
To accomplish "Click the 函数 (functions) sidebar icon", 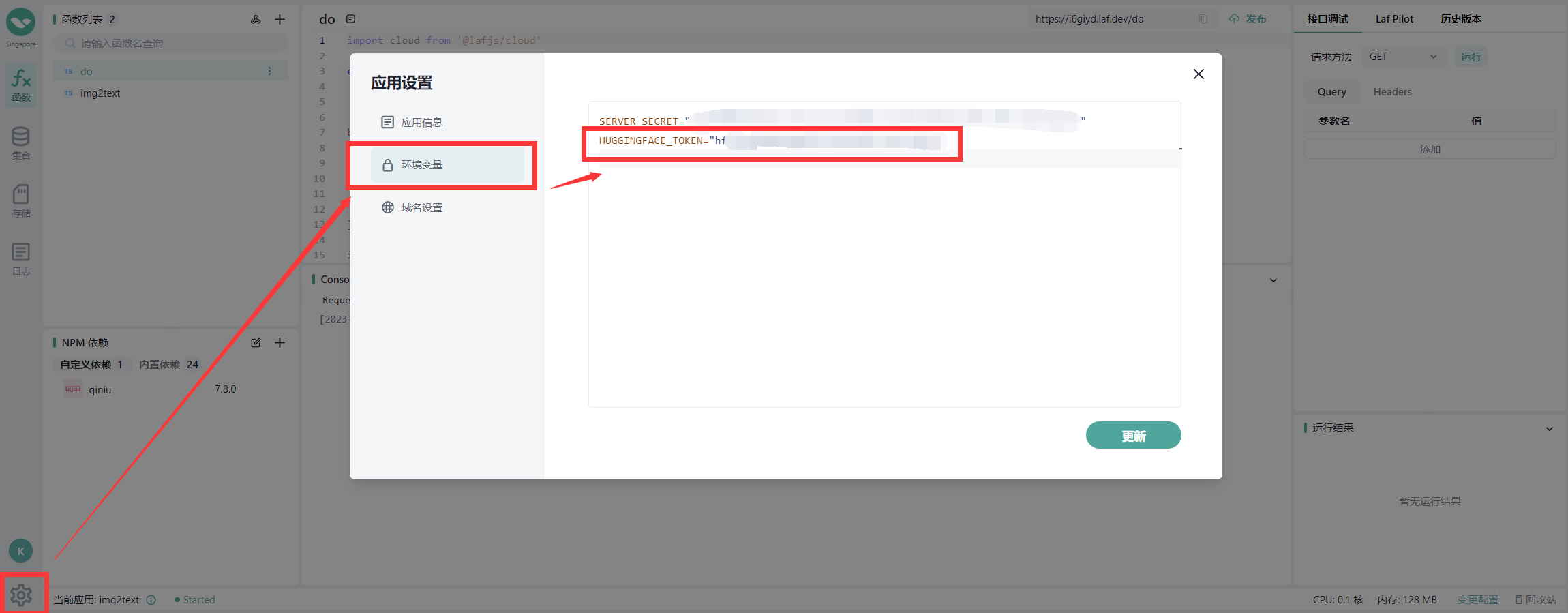I will (21, 85).
